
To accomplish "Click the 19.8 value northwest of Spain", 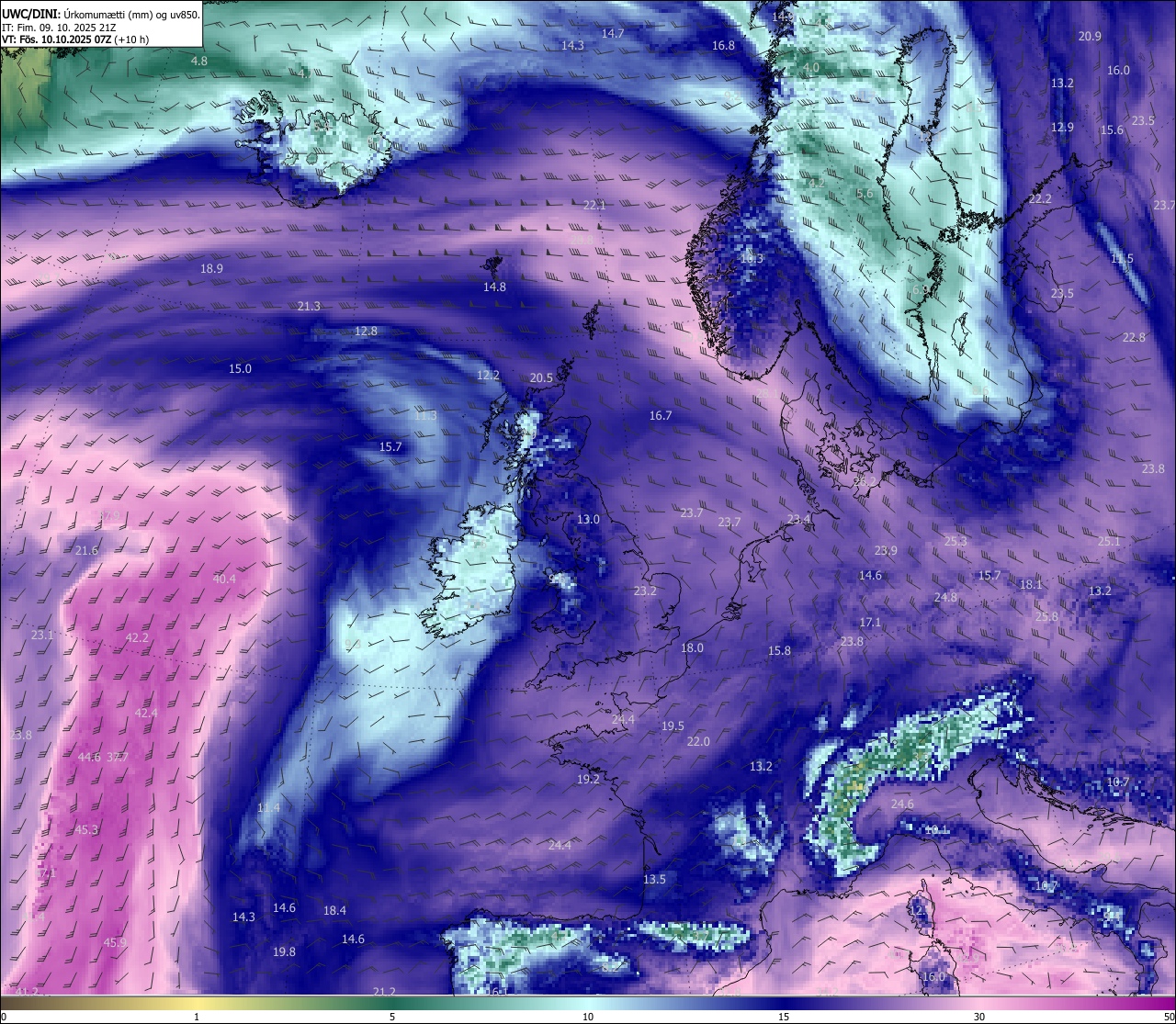I will coord(284,951).
